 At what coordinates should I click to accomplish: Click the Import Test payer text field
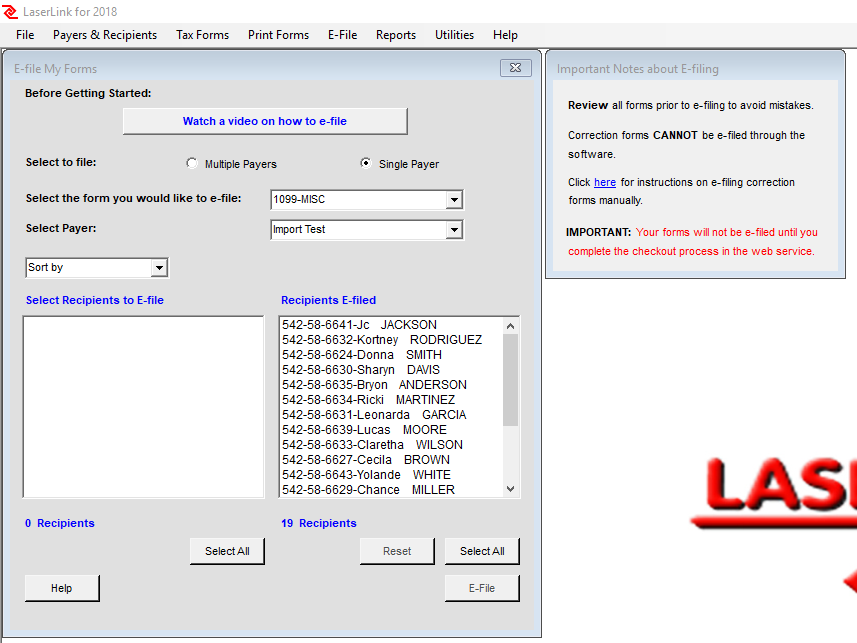point(359,230)
